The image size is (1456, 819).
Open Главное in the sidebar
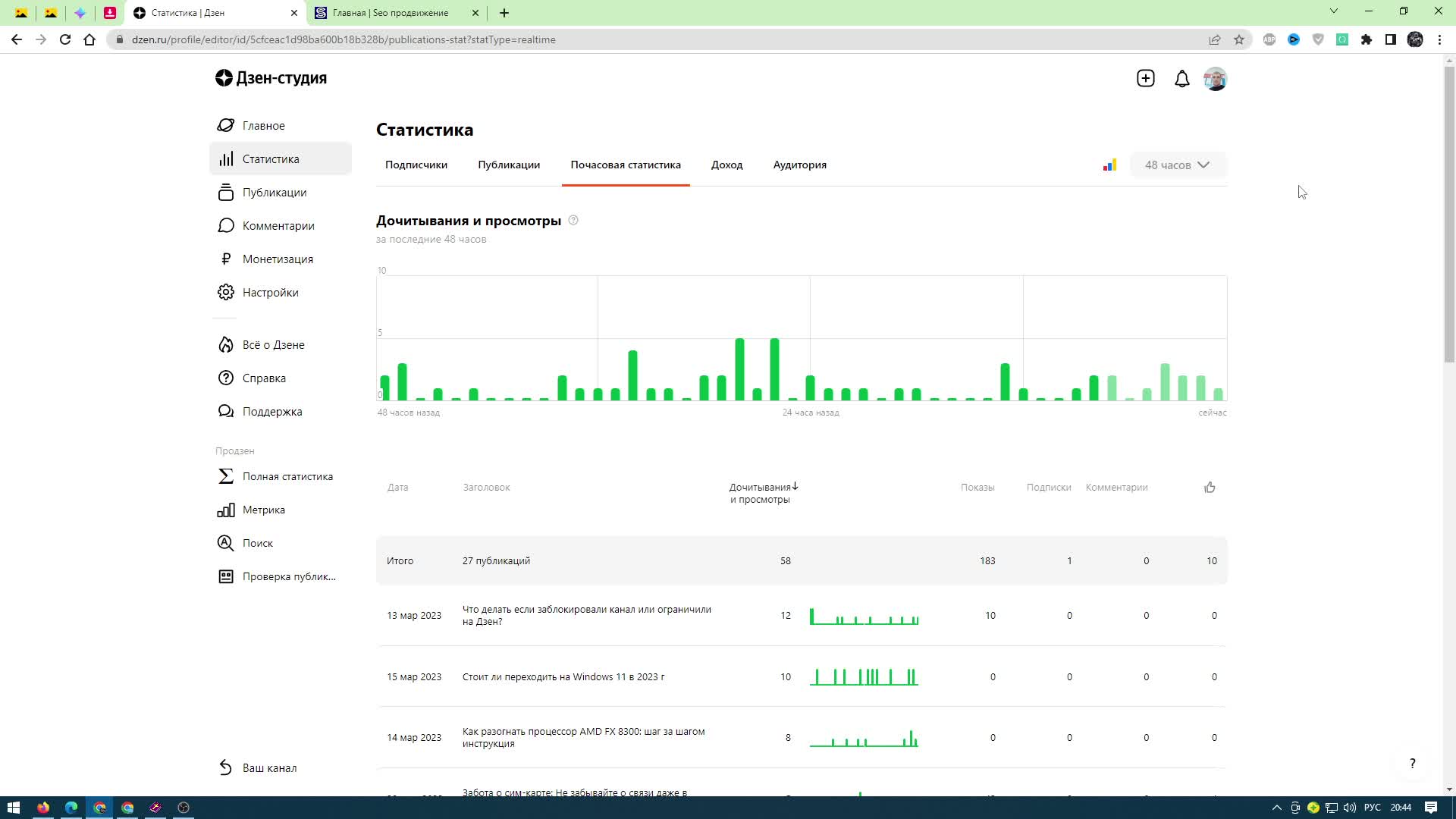coord(263,126)
